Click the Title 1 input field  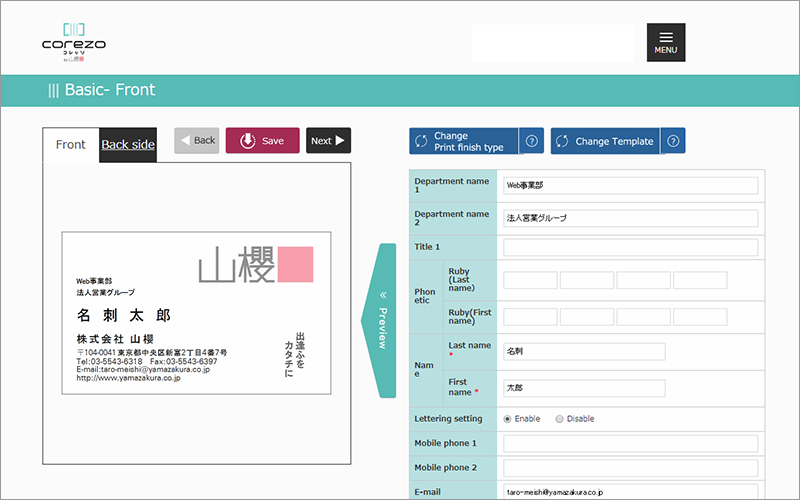click(630, 247)
